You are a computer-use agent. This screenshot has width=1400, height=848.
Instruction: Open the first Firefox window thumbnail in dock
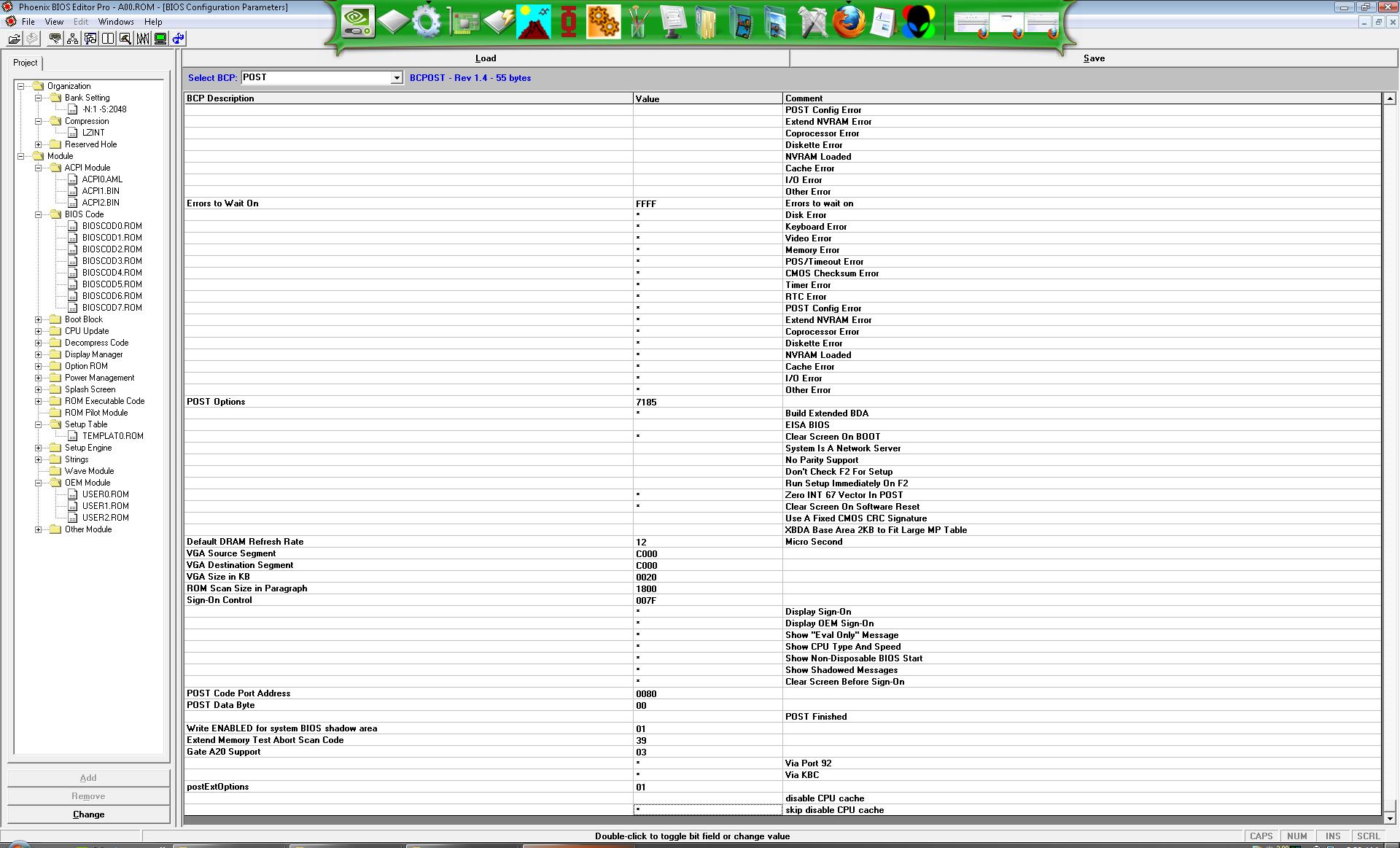(972, 24)
